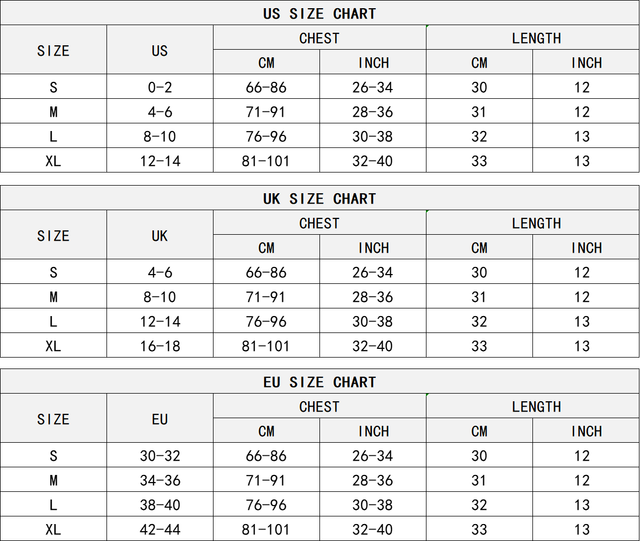The height and width of the screenshot is (541, 640).
Task: Select the 34-36 EU size cell
Action: pyautogui.click(x=160, y=480)
